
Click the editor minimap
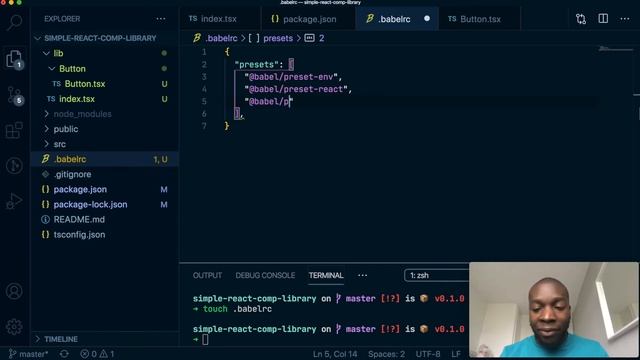[616, 50]
